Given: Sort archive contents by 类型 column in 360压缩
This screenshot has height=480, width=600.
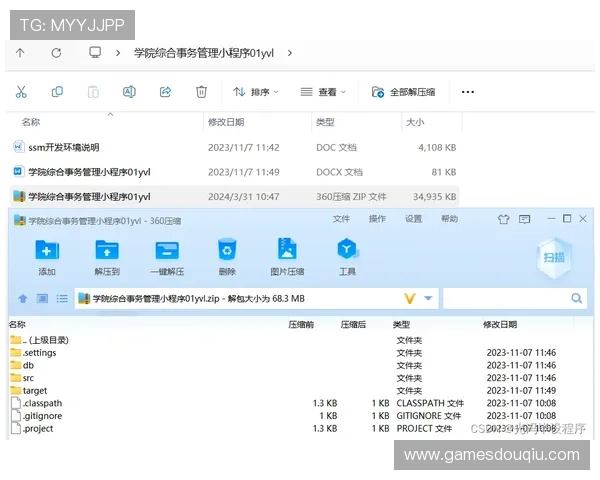Looking at the screenshot, I should click(x=401, y=325).
